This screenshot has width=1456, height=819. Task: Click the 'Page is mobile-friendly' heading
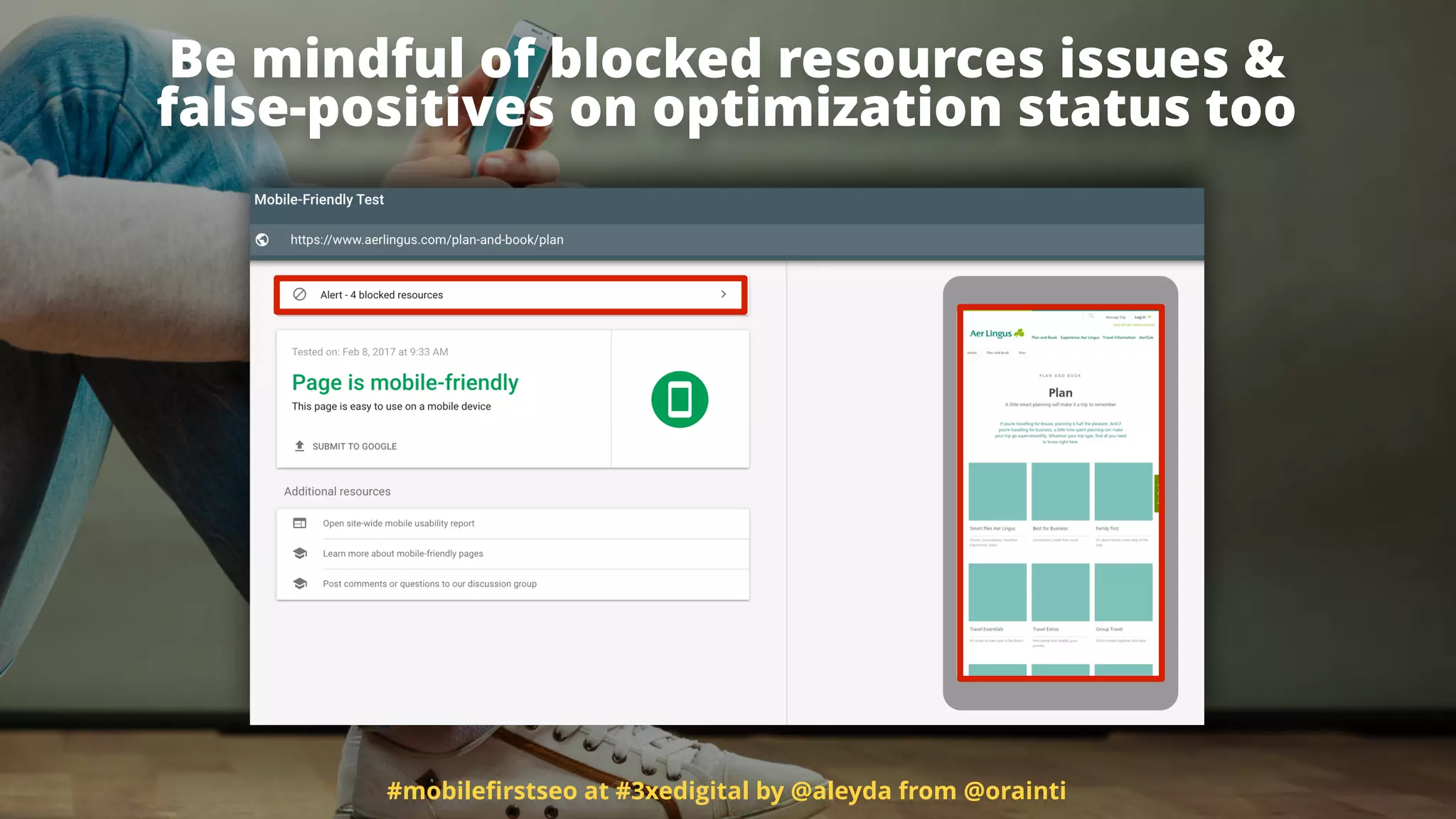[405, 382]
